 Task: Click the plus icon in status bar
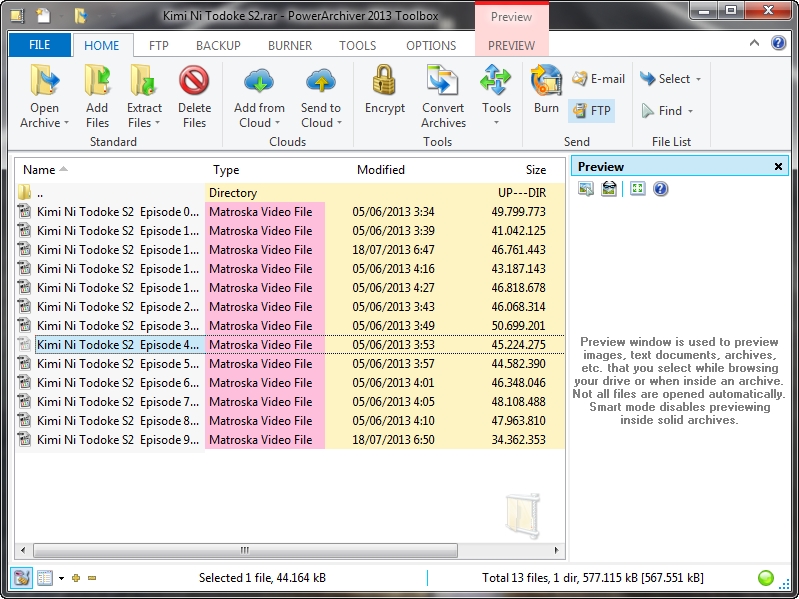[76, 578]
